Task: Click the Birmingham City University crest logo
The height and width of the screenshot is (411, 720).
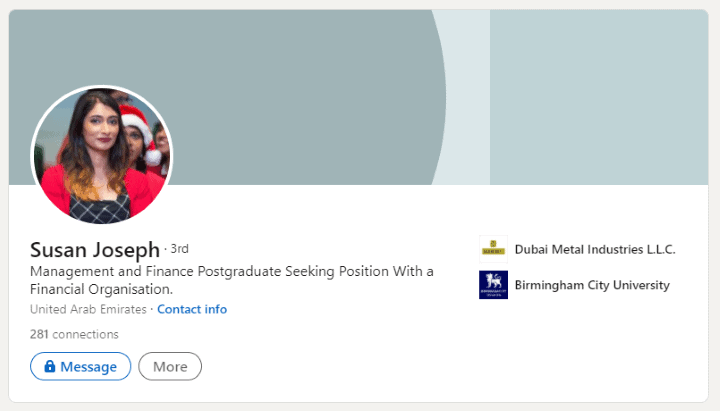Action: [x=493, y=285]
